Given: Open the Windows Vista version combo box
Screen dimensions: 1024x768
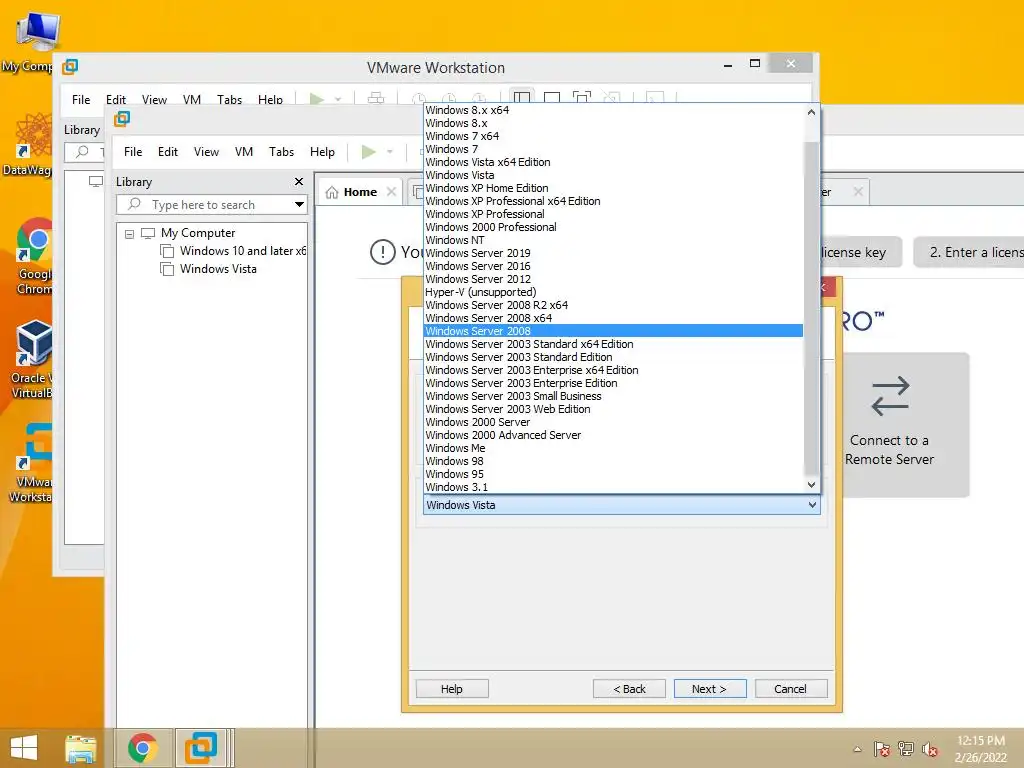Looking at the screenshot, I should 622,505.
